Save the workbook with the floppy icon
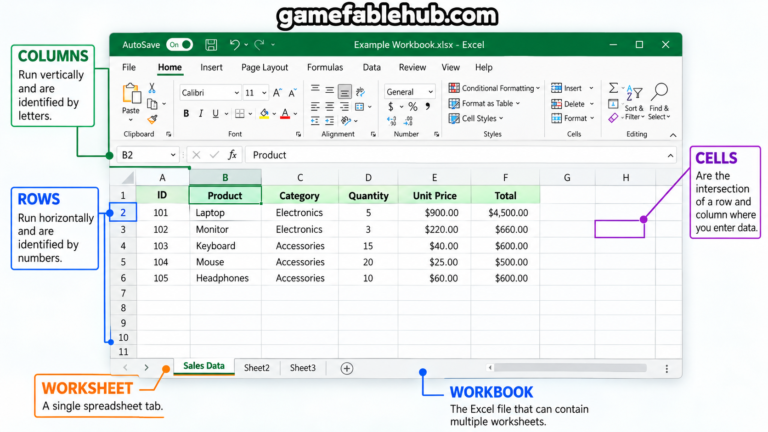 211,45
